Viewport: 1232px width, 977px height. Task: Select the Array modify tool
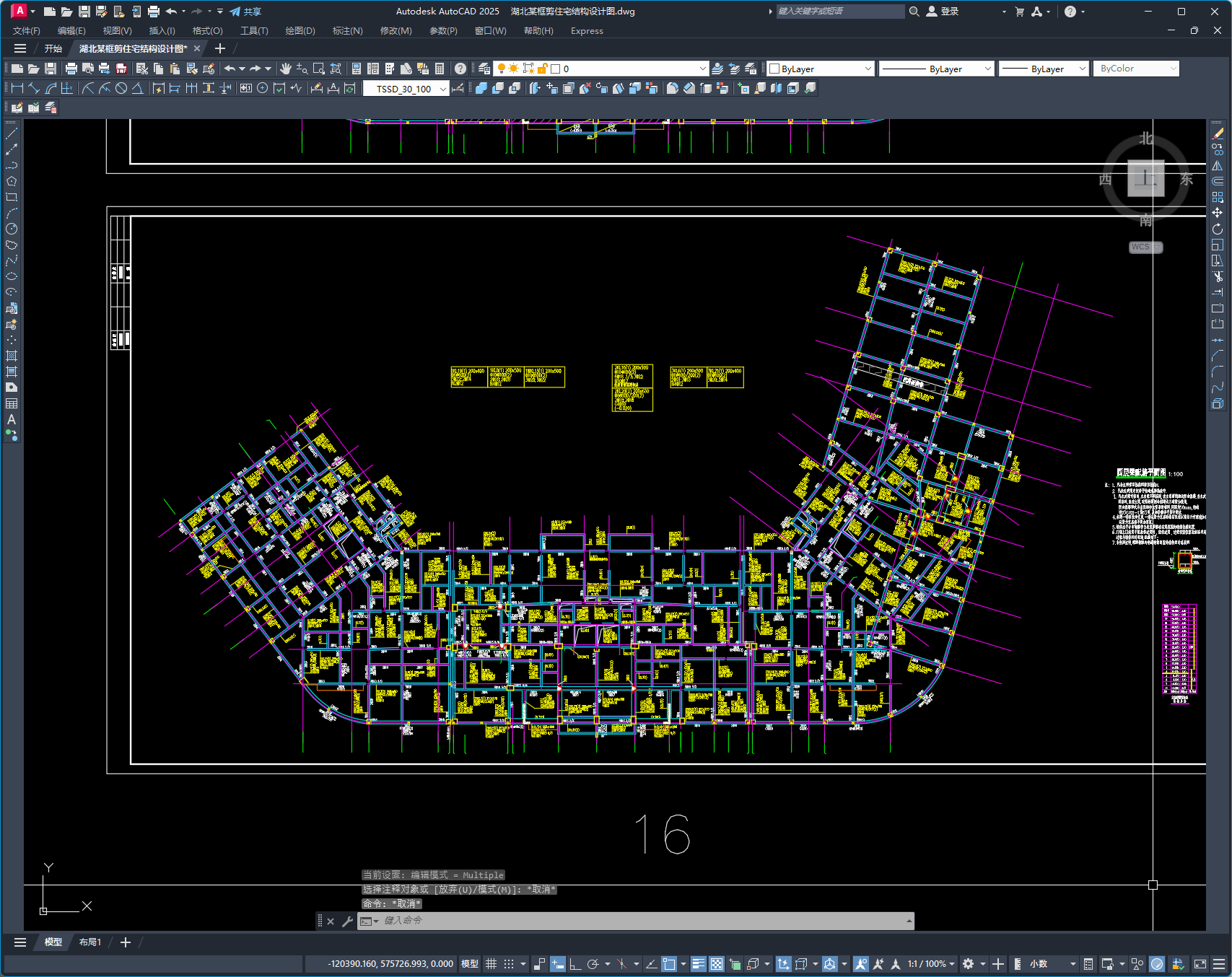tap(1218, 197)
